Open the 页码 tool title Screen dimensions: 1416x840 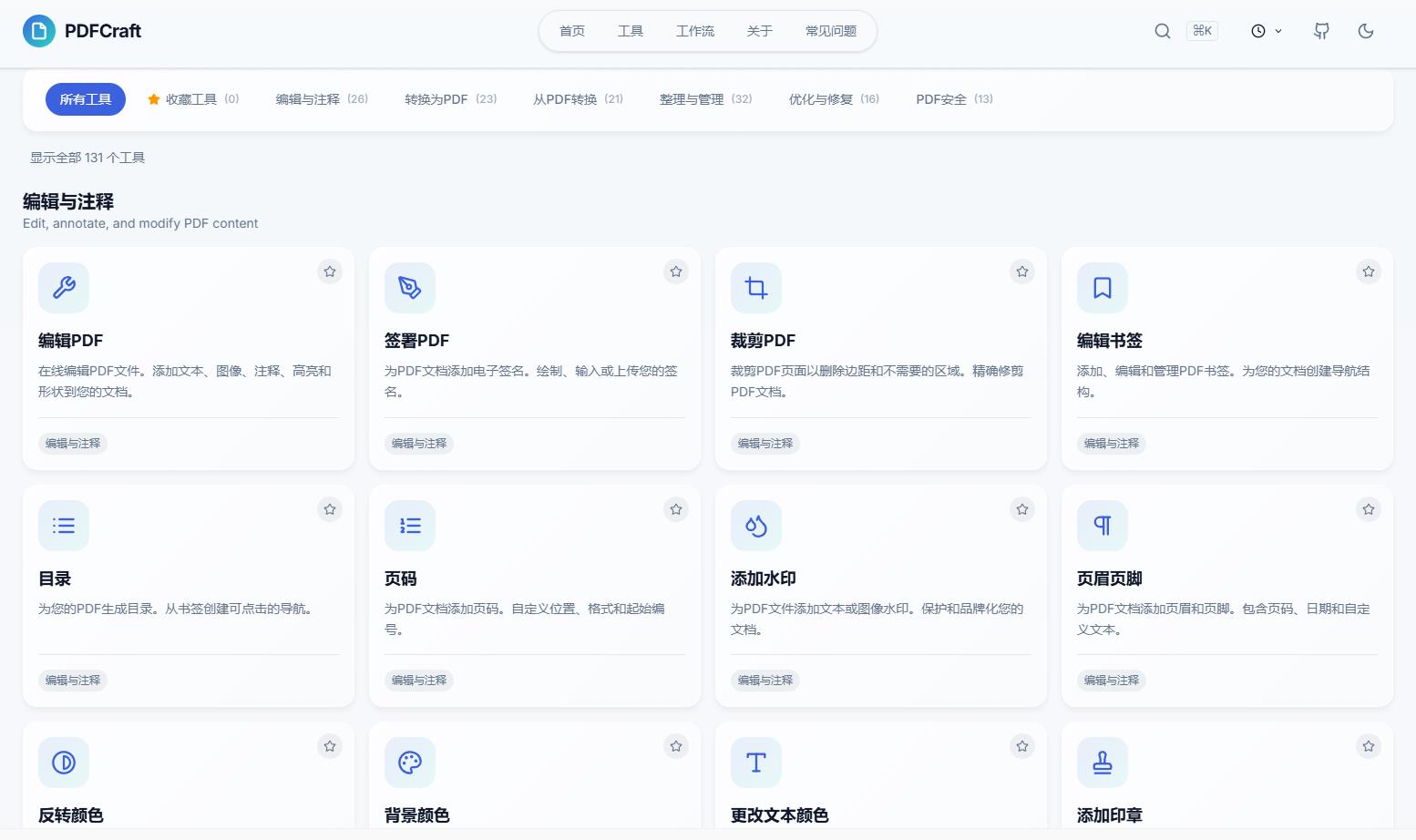pos(401,579)
